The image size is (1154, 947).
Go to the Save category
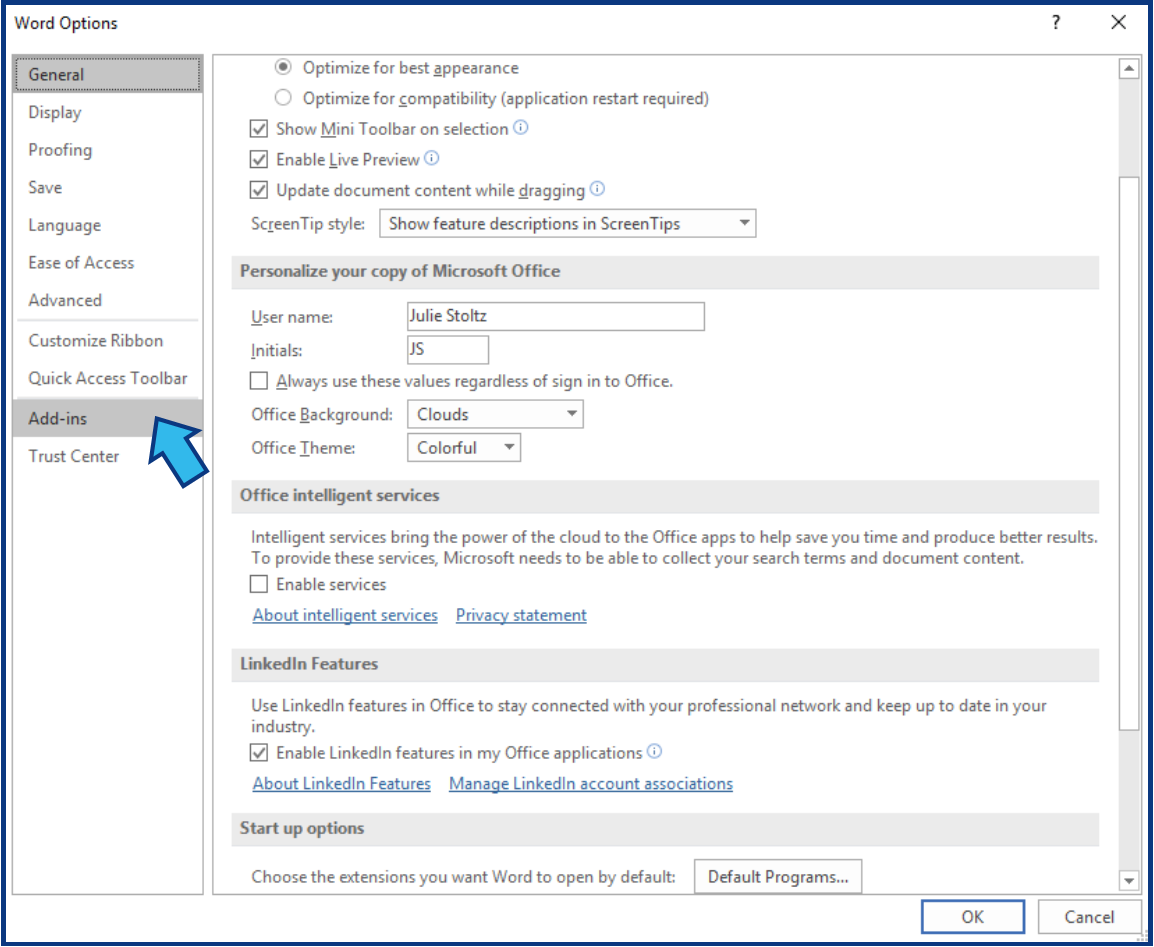(x=107, y=187)
